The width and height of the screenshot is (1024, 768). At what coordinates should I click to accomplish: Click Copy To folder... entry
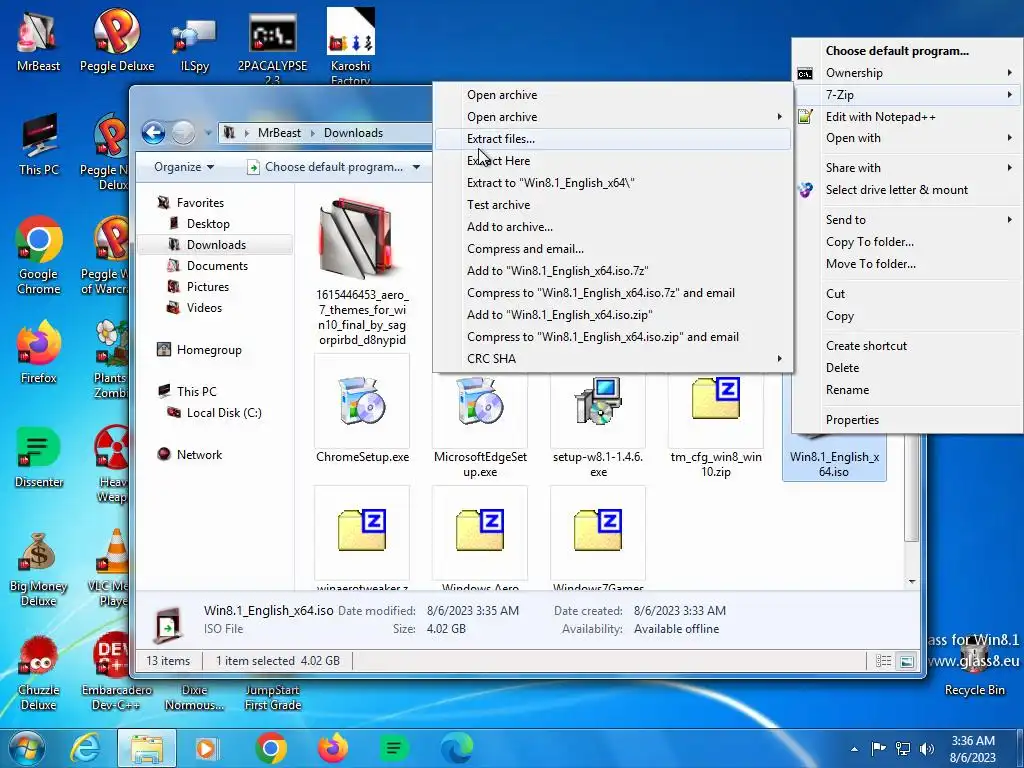[x=907, y=242]
